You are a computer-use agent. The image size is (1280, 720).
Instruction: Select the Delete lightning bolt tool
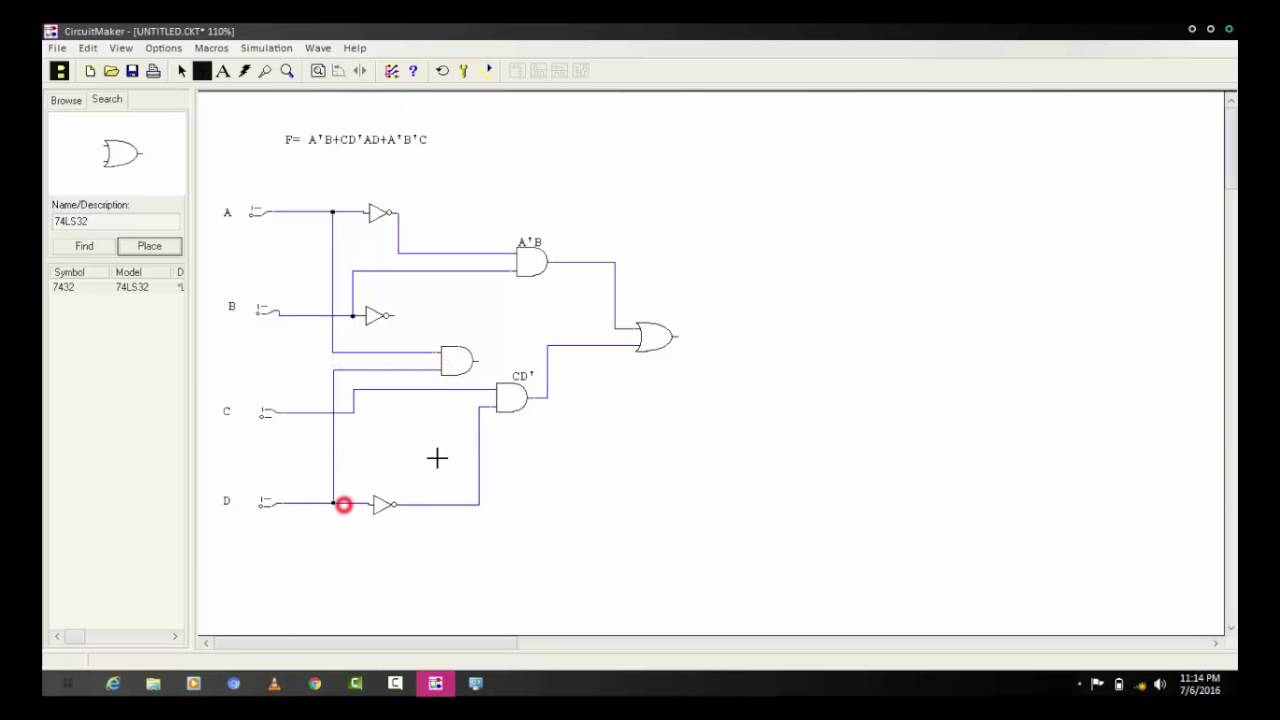[x=244, y=71]
